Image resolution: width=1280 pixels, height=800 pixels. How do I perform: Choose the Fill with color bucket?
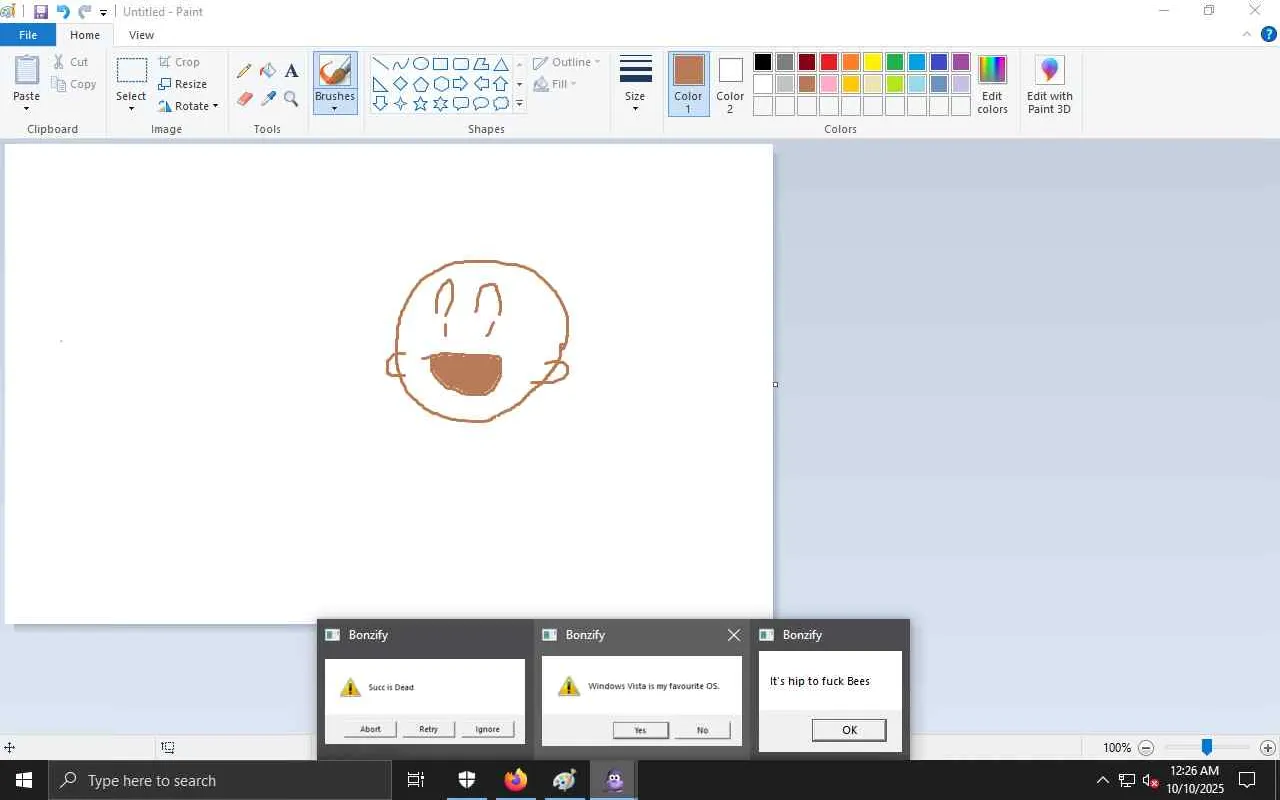(268, 71)
